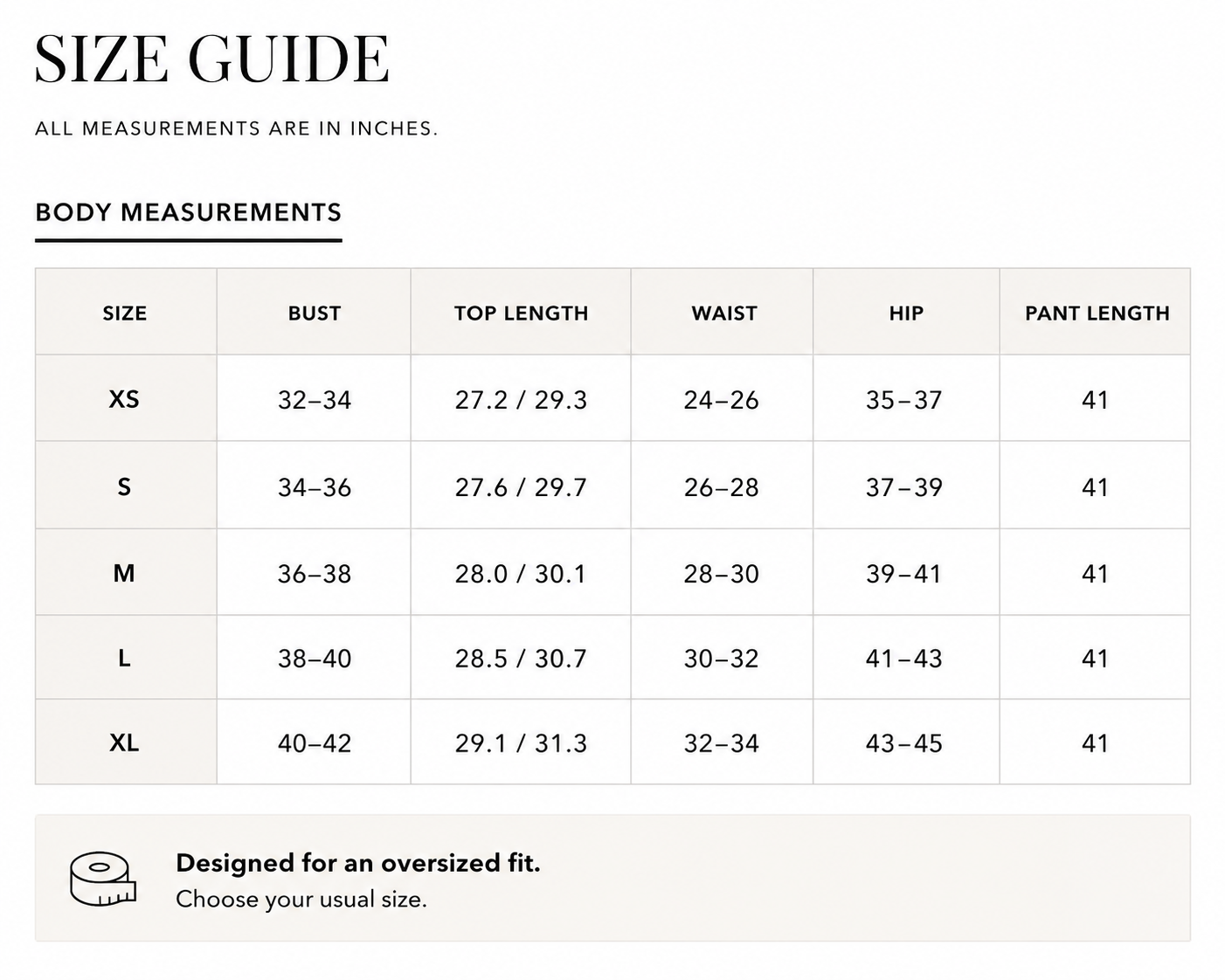Viewport: 1225px width, 980px height.
Task: Click the measuring tape icon
Action: 103,879
